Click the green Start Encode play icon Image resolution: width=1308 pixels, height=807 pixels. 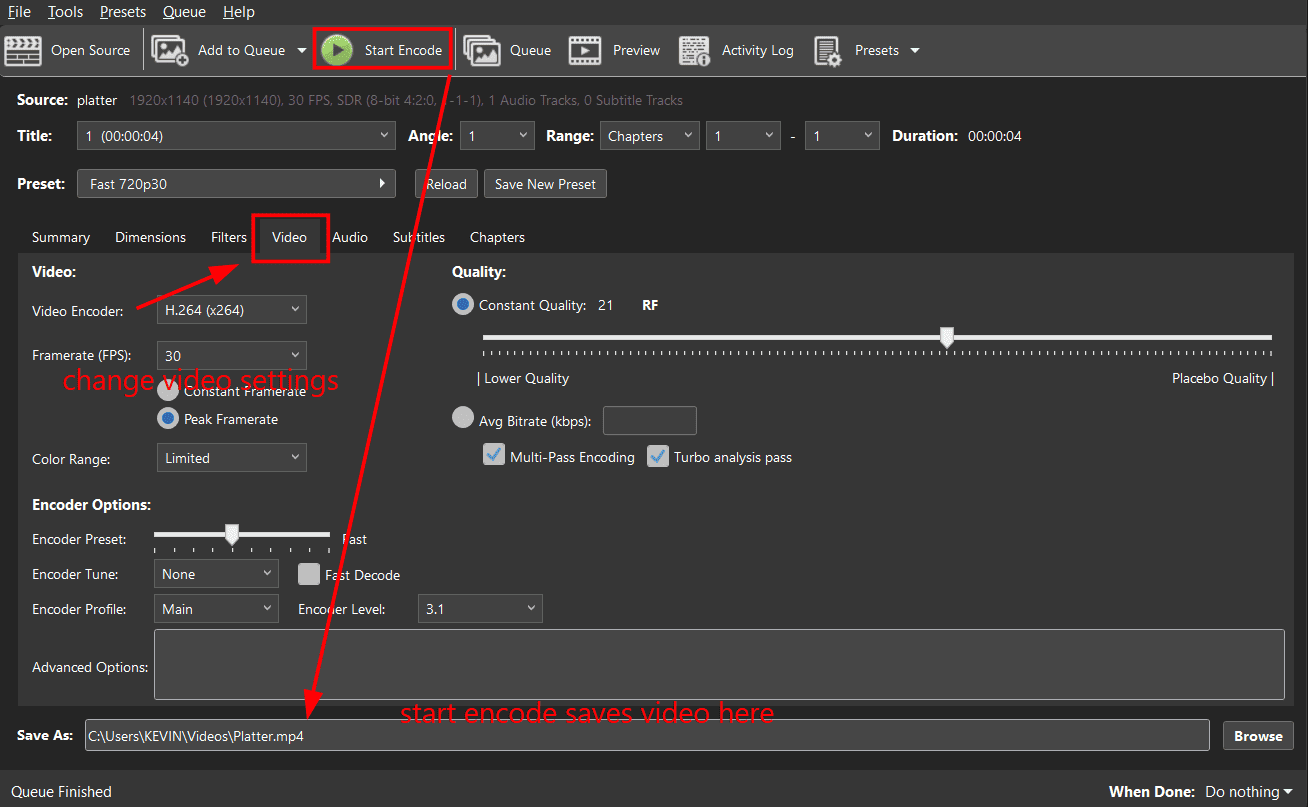pos(337,50)
